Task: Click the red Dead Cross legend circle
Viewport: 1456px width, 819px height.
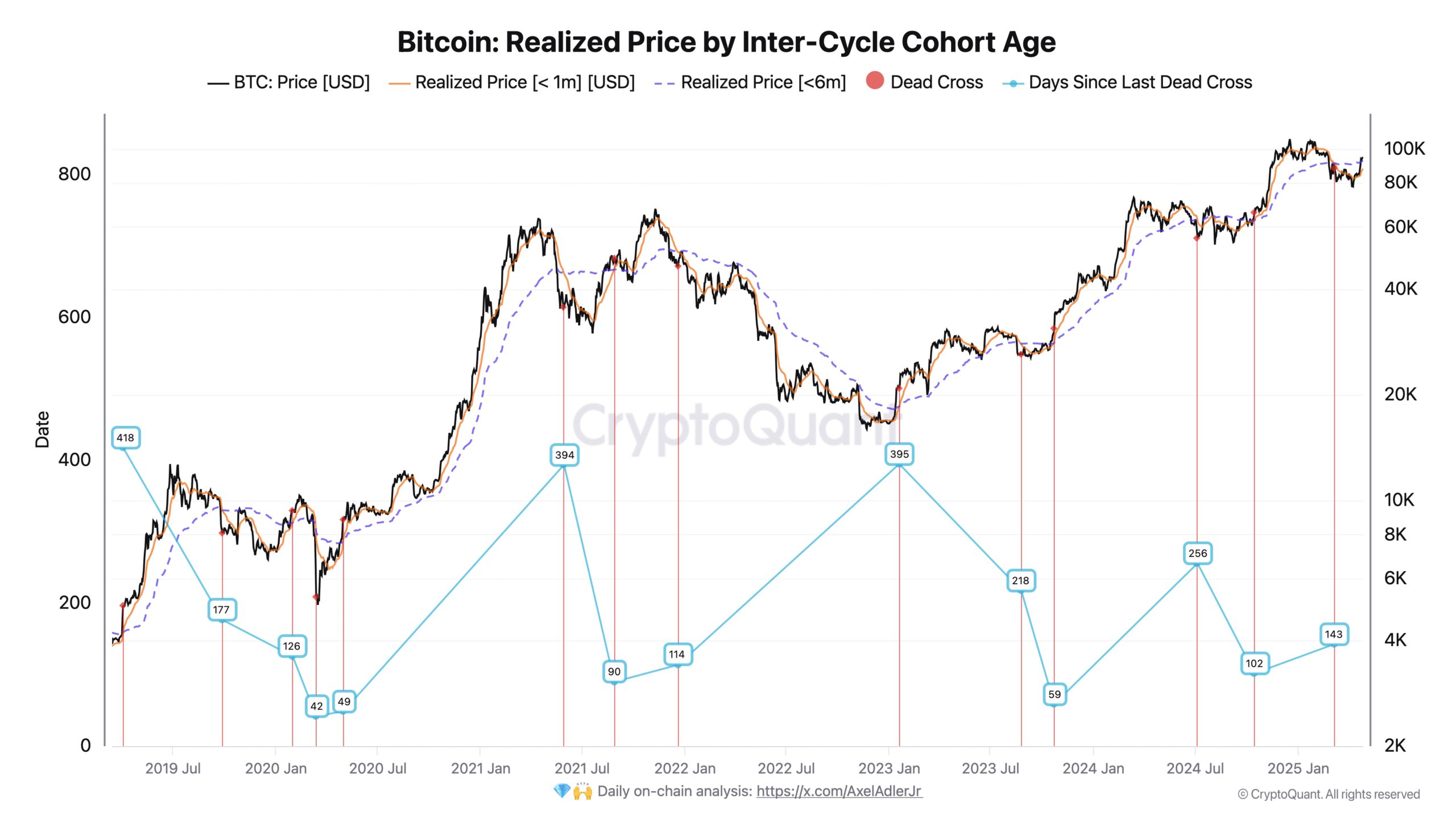Action: click(x=875, y=81)
